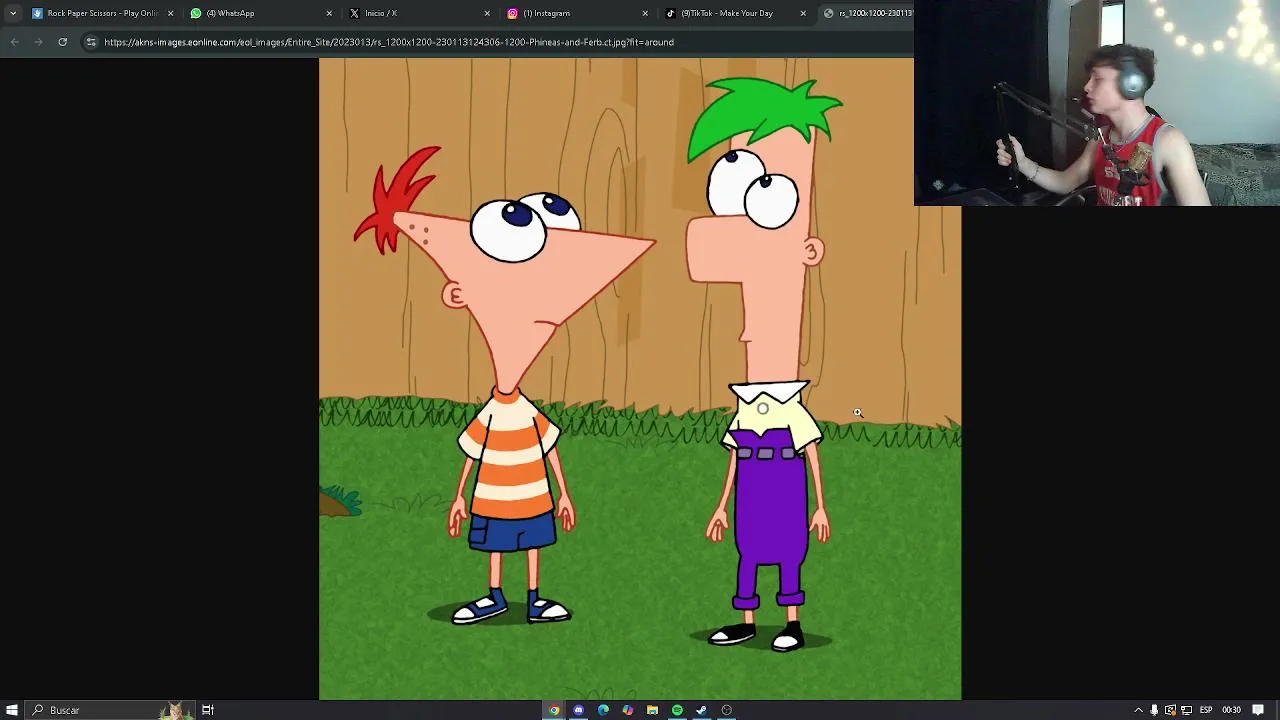Open the round gray app on taskbar

(726, 710)
